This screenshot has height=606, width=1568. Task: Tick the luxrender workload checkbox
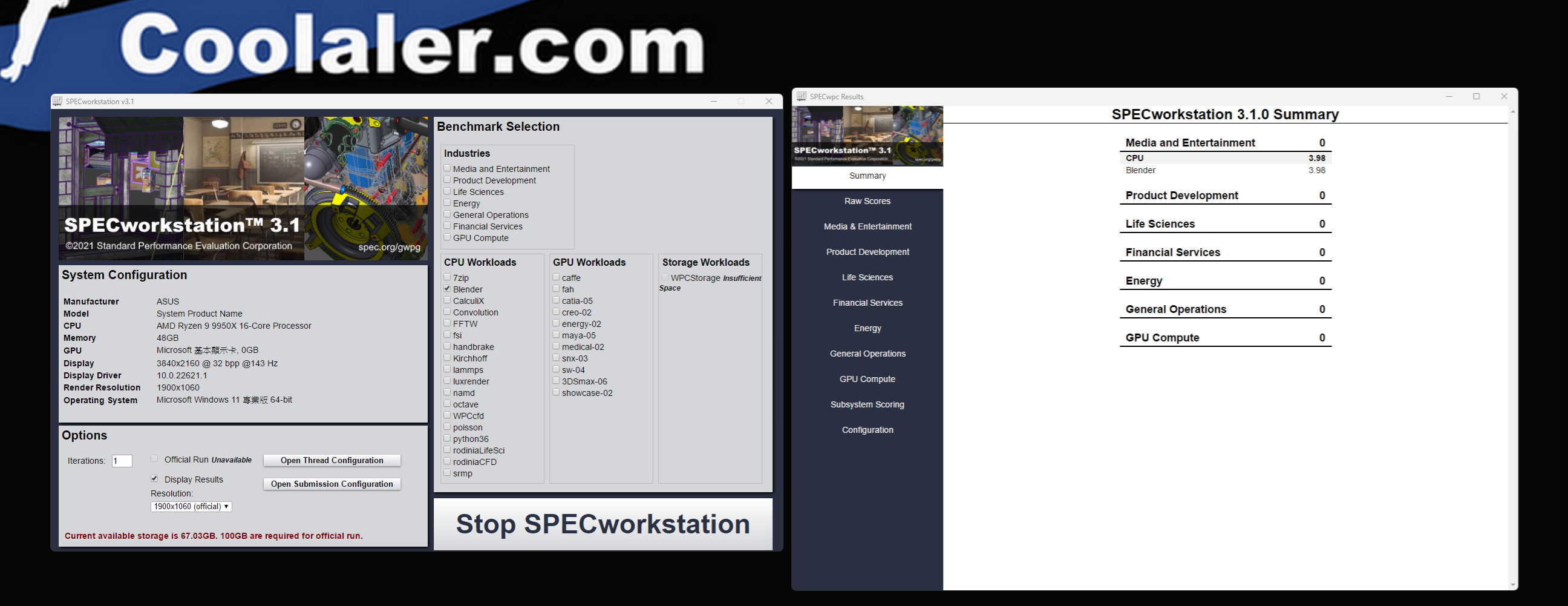448,381
